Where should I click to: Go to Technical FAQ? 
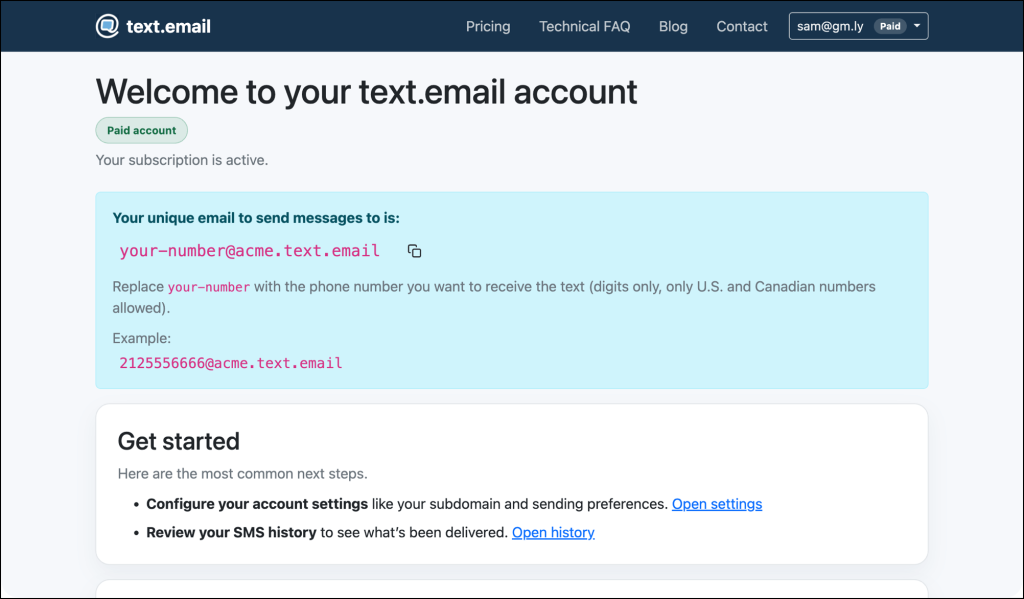pyautogui.click(x=584, y=26)
